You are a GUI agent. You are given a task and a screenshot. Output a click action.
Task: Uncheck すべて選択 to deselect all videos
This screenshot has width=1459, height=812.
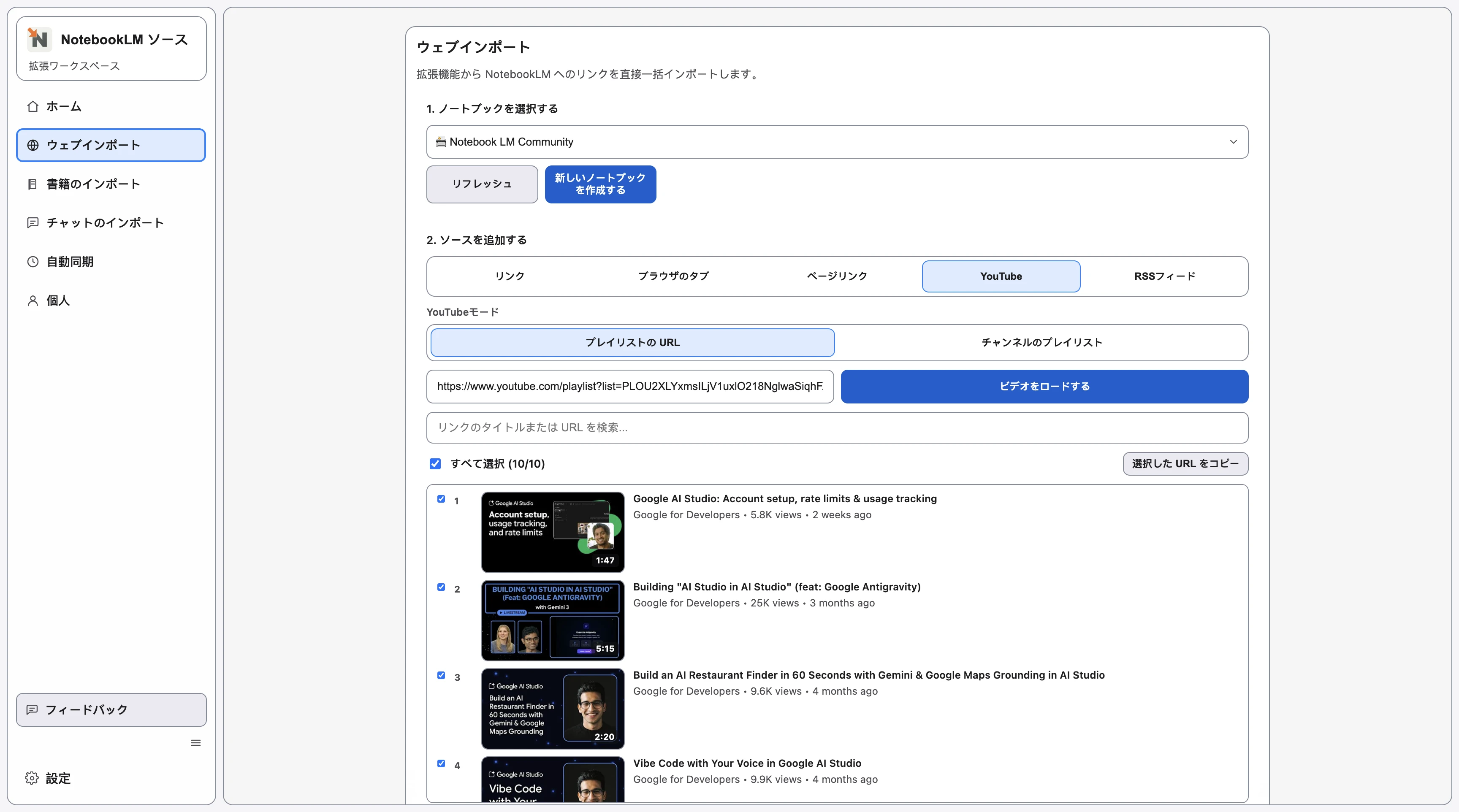(435, 463)
